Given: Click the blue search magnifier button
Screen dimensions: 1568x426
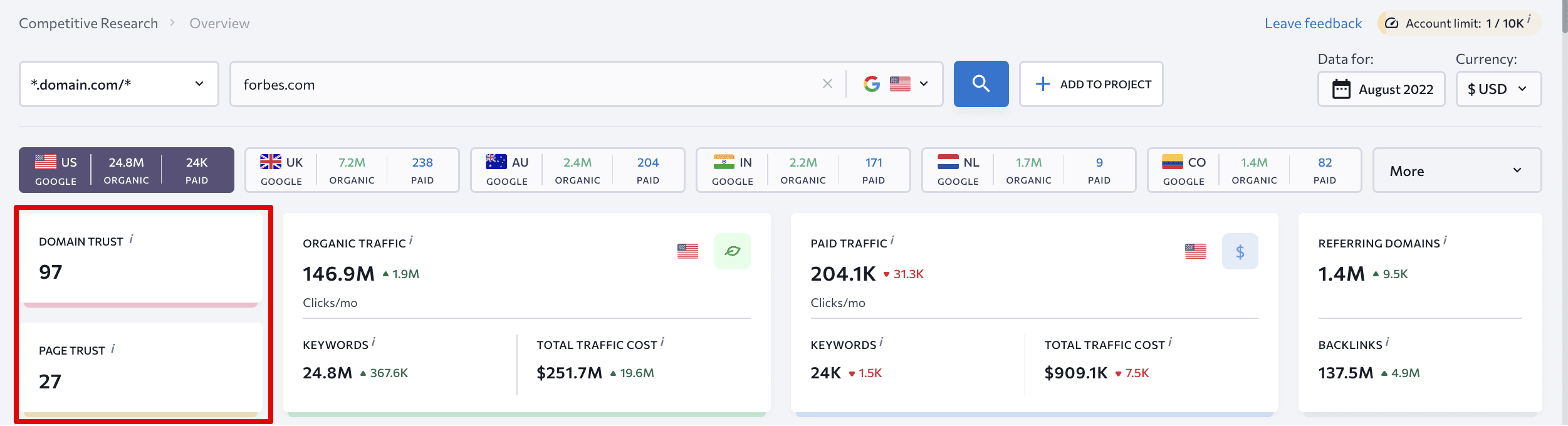Looking at the screenshot, I should pyautogui.click(x=981, y=84).
